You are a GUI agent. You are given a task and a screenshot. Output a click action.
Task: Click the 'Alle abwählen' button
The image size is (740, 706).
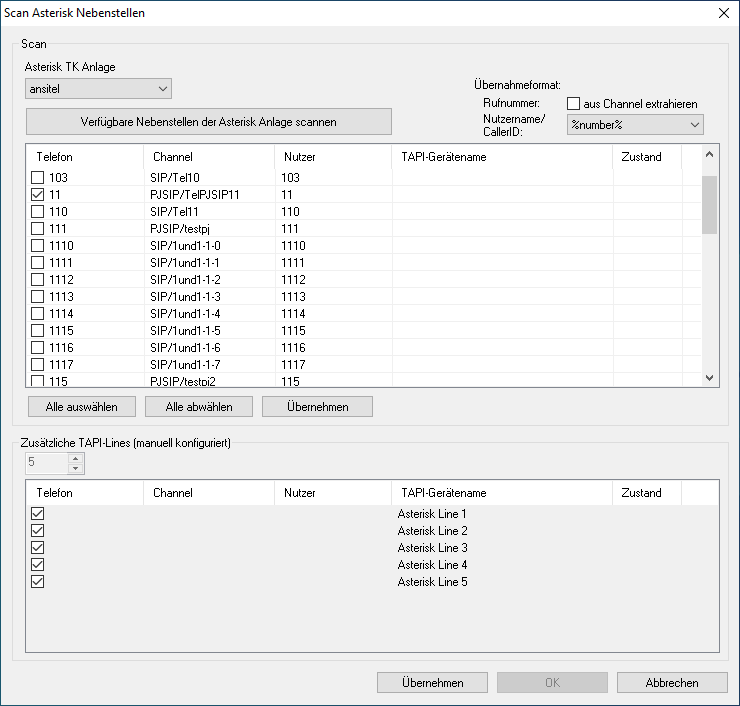[199, 407]
